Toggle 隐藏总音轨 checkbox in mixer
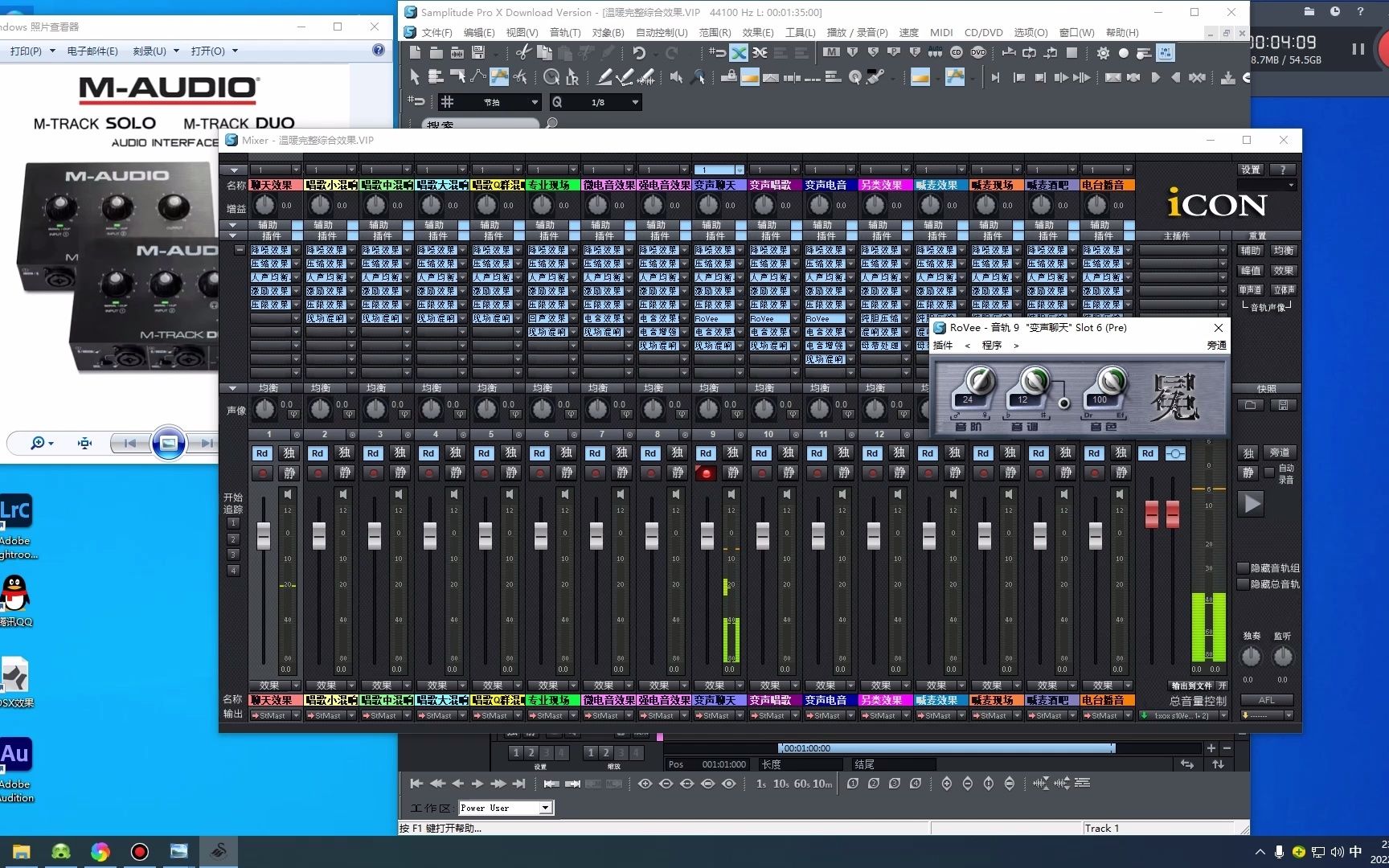Viewport: 1389px width, 868px height. pyautogui.click(x=1243, y=584)
